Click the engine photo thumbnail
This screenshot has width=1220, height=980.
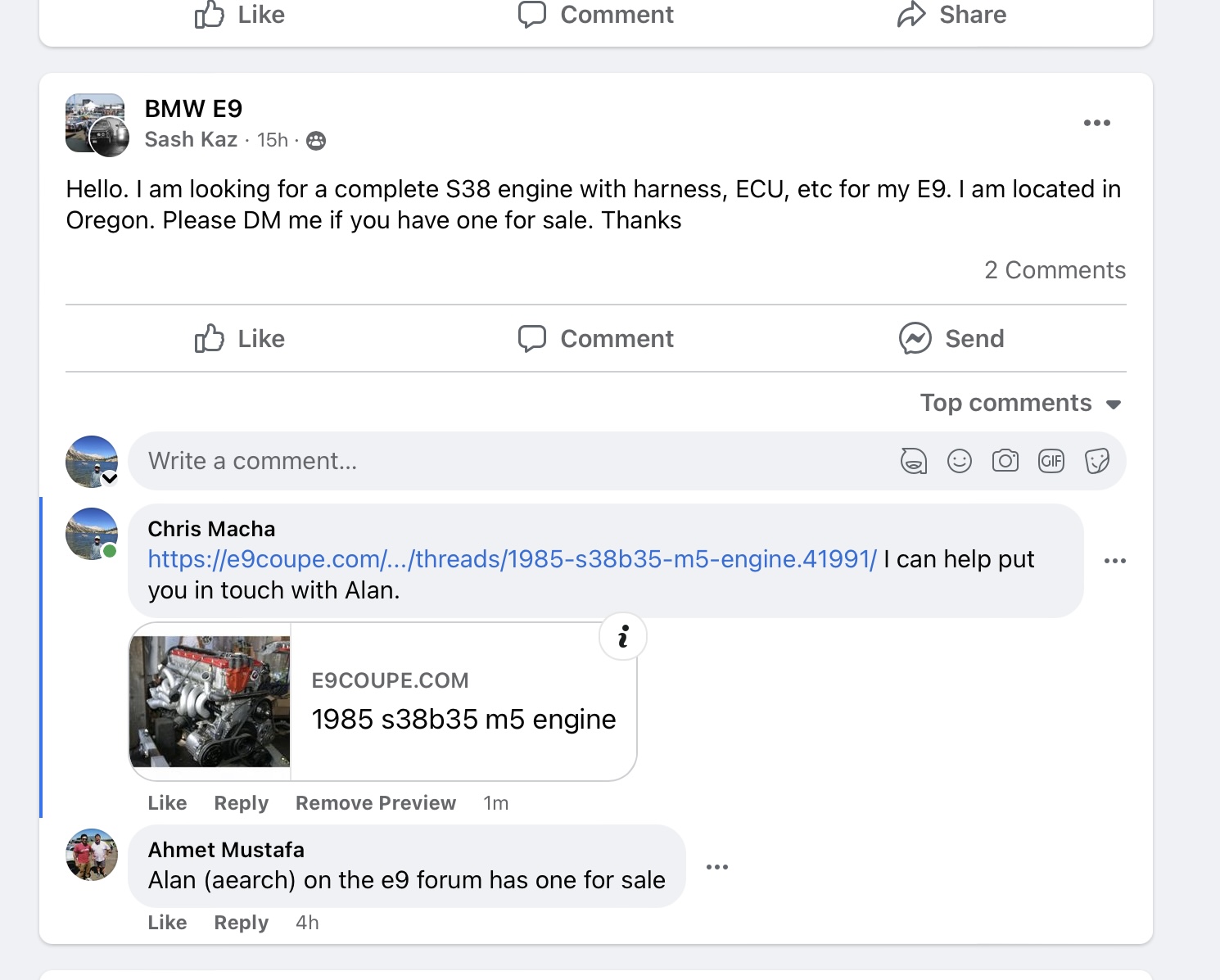pos(209,700)
